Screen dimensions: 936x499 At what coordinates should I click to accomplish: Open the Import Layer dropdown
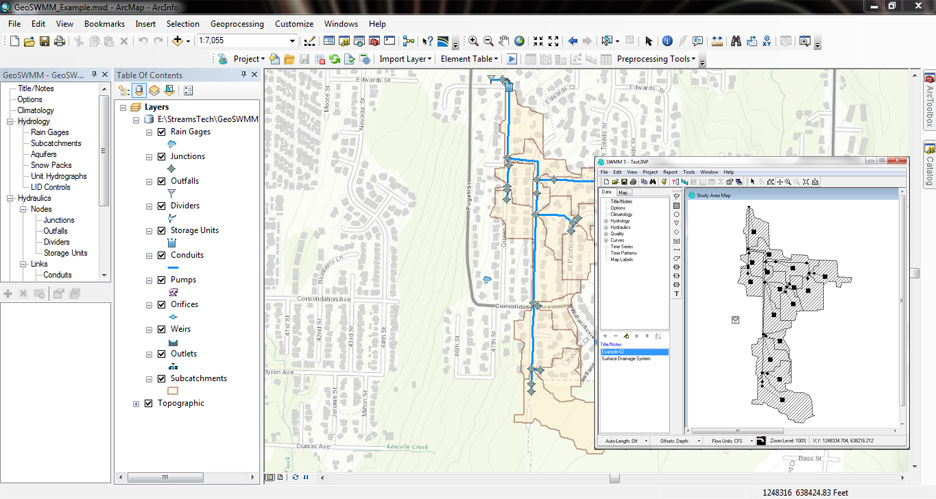(x=405, y=59)
